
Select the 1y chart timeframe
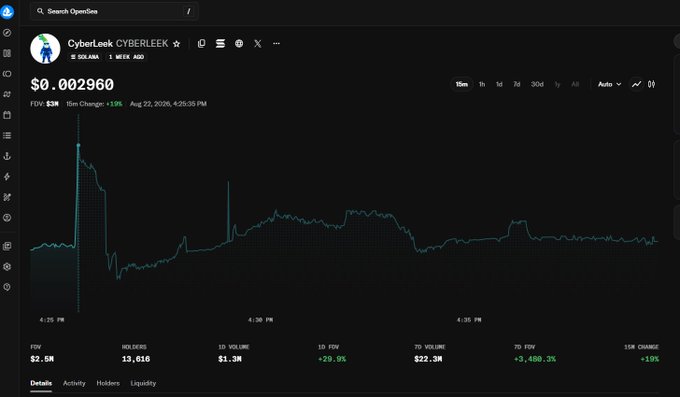(x=557, y=84)
